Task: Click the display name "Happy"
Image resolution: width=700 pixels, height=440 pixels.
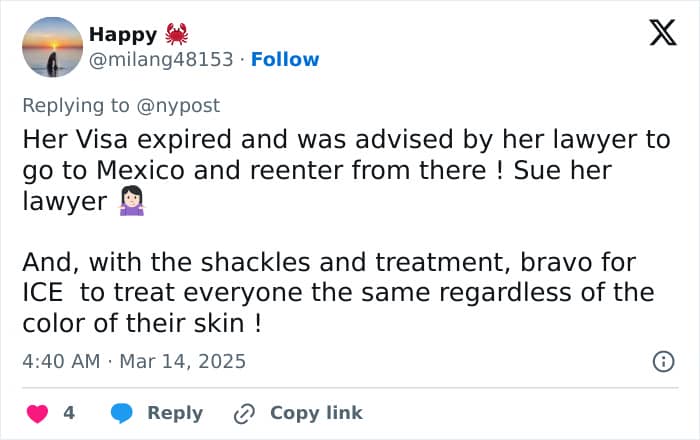Action: pos(122,34)
